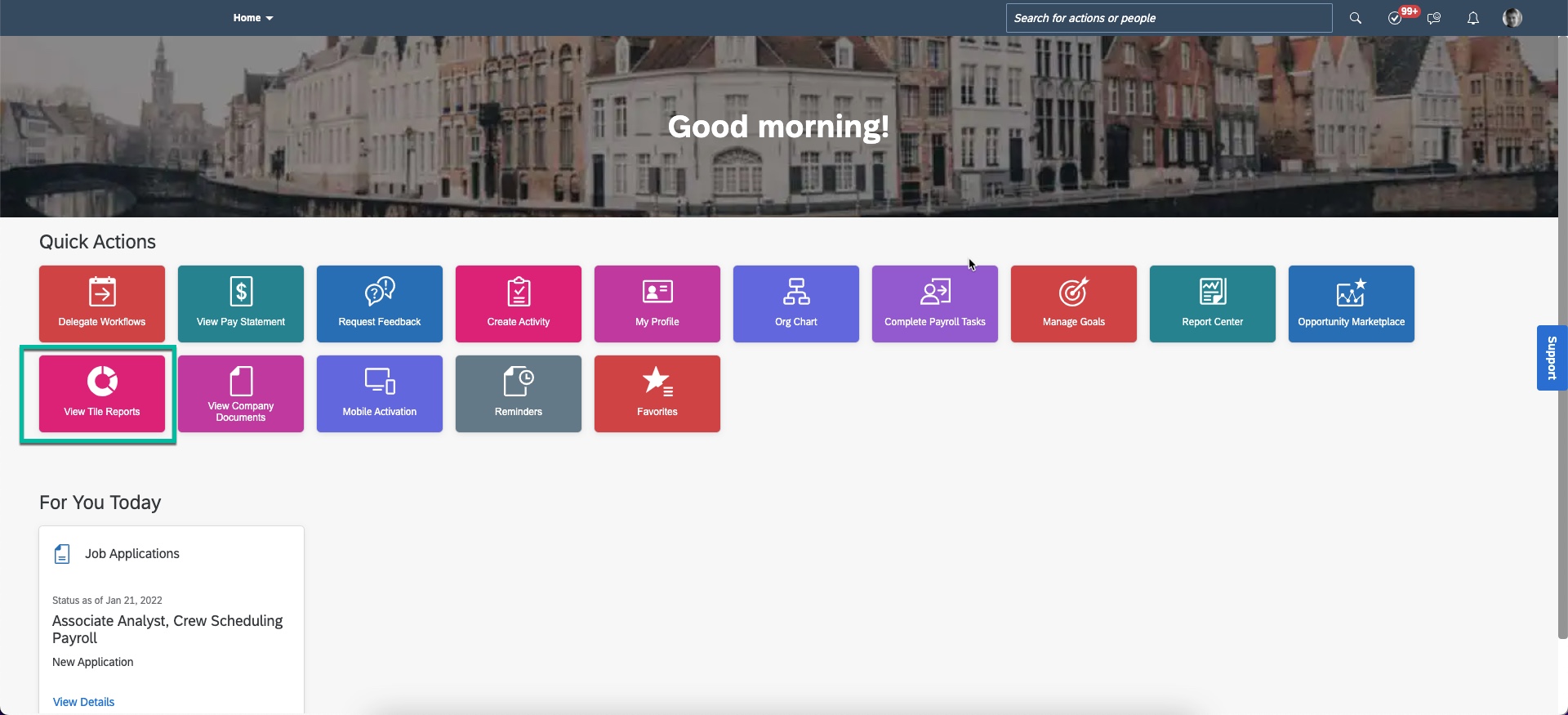Click the Request Feedback tile
Image resolution: width=1568 pixels, height=715 pixels.
(380, 304)
